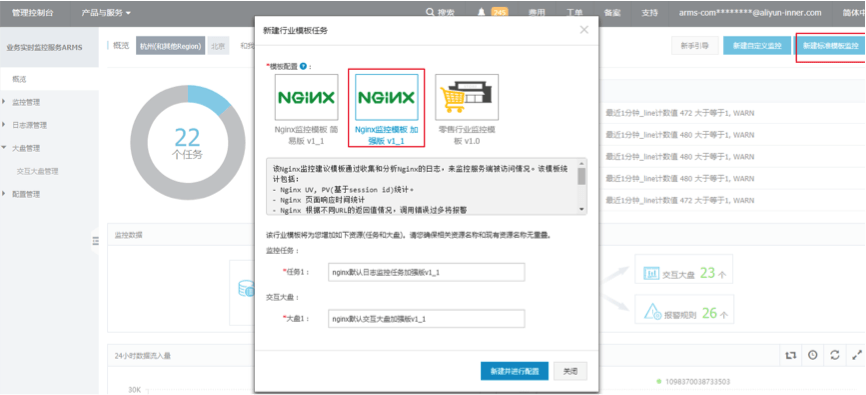Click the 关闭 button in the dialog
This screenshot has width=866, height=395.
tap(571, 371)
